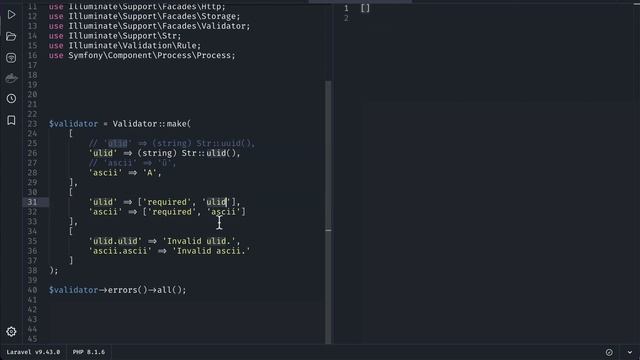Click 'Invalid ascii.' message string
This screenshot has width=640, height=360.
coord(211,251)
